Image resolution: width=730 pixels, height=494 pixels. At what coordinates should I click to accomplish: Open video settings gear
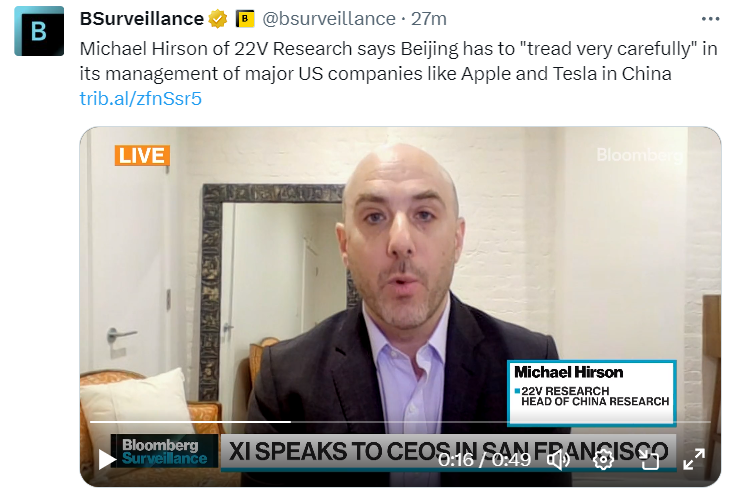(x=603, y=460)
